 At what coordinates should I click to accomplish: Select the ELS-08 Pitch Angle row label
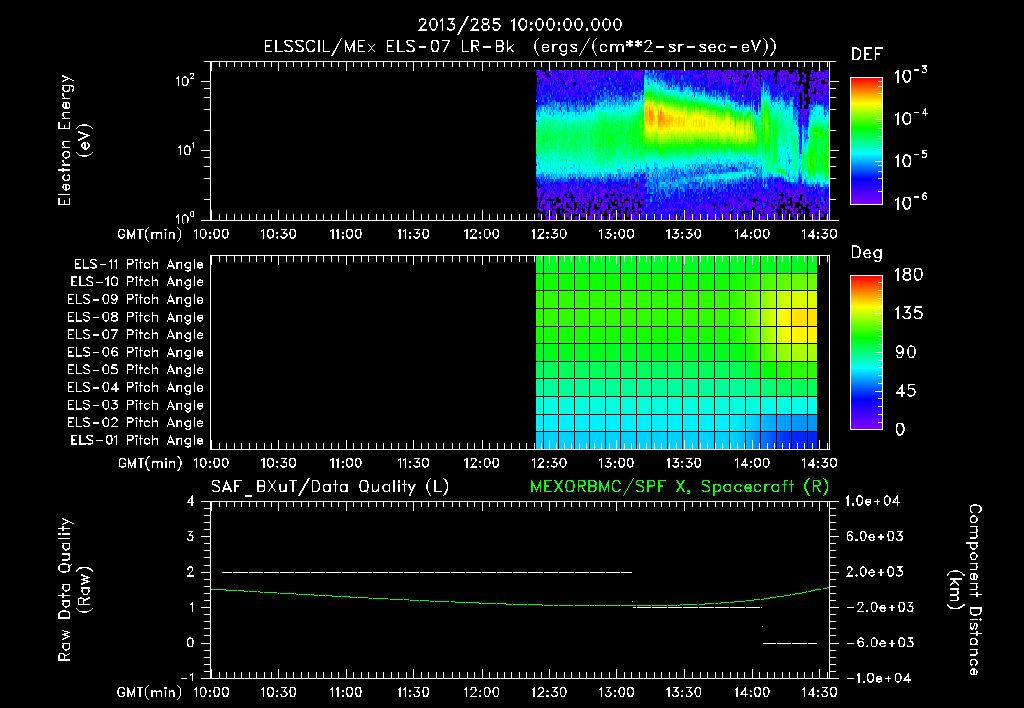tap(136, 317)
